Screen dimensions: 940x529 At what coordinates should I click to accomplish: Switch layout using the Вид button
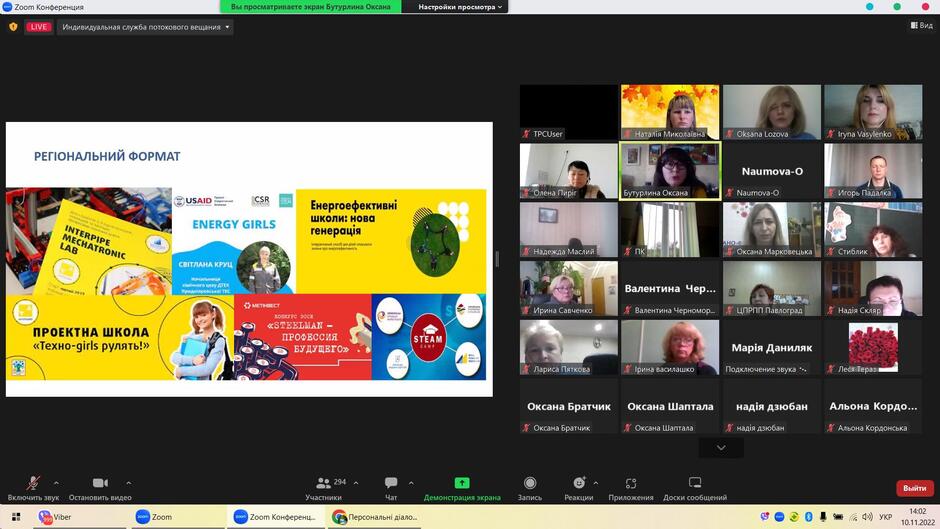[x=921, y=25]
